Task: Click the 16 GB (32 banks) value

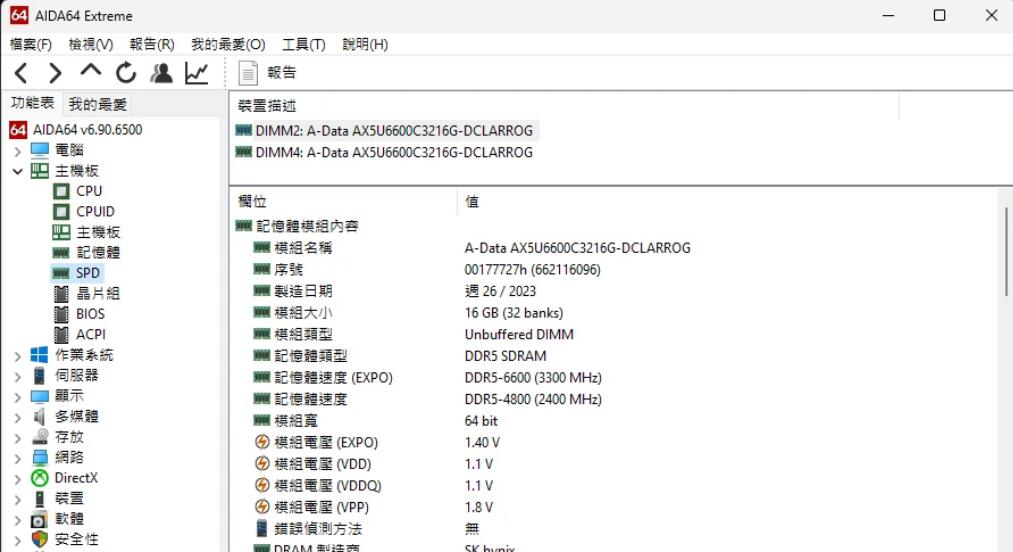Action: pyautogui.click(x=514, y=313)
